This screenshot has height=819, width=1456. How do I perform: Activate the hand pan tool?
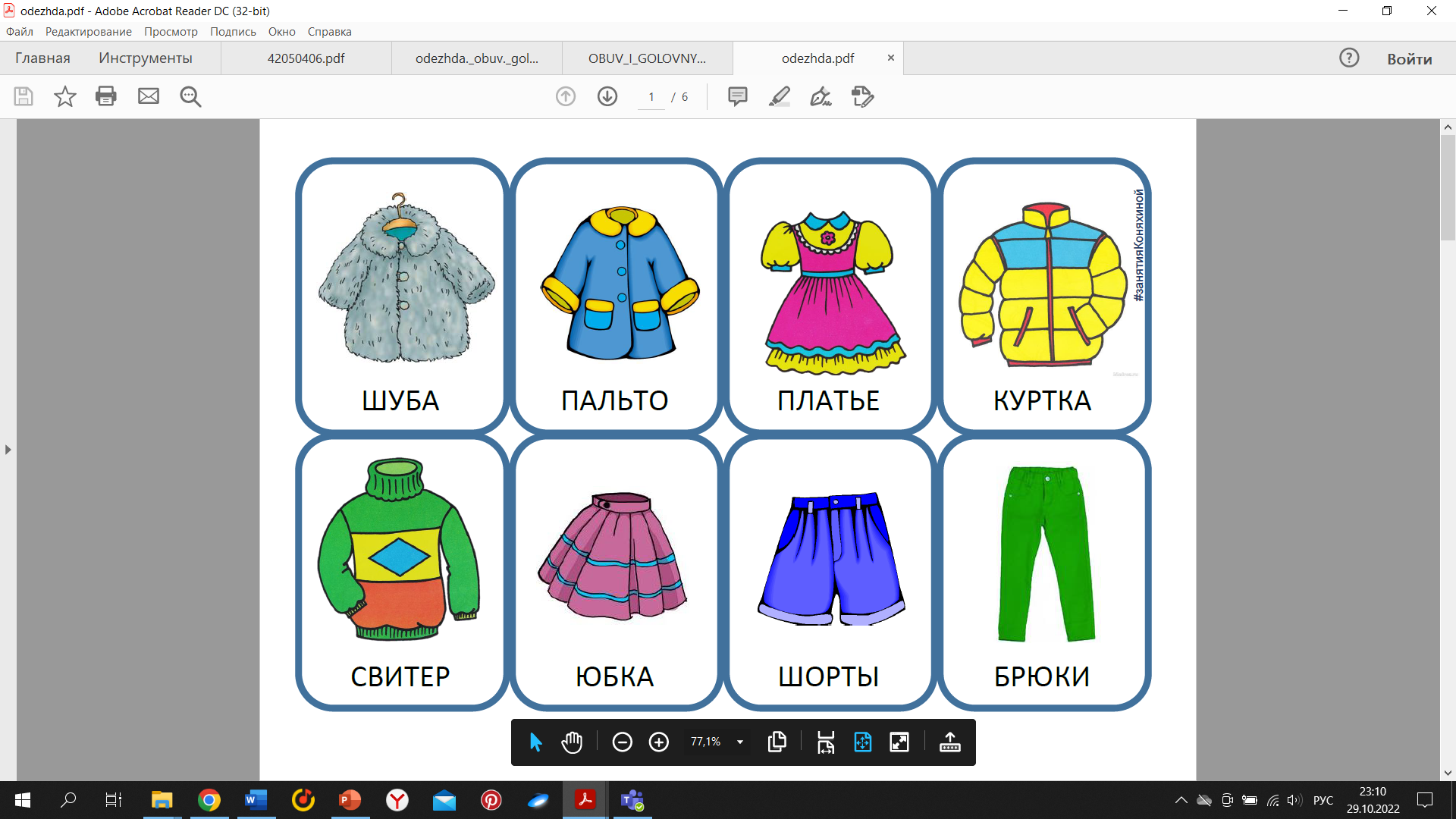click(572, 742)
